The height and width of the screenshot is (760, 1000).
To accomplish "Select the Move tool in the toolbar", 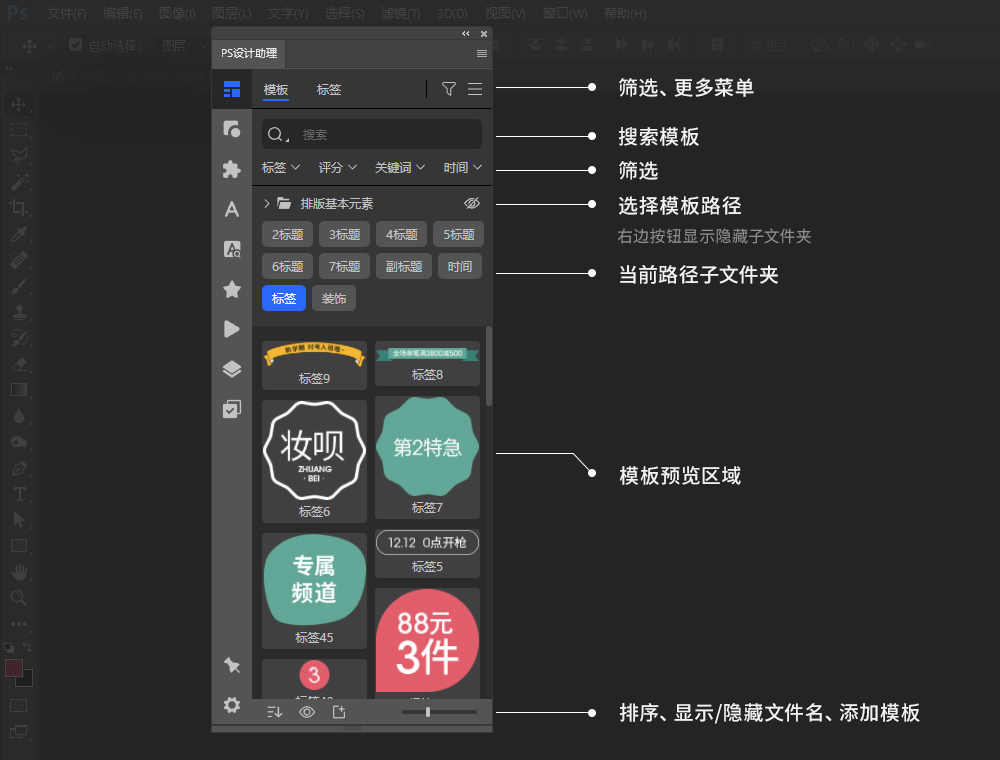I will (x=18, y=104).
